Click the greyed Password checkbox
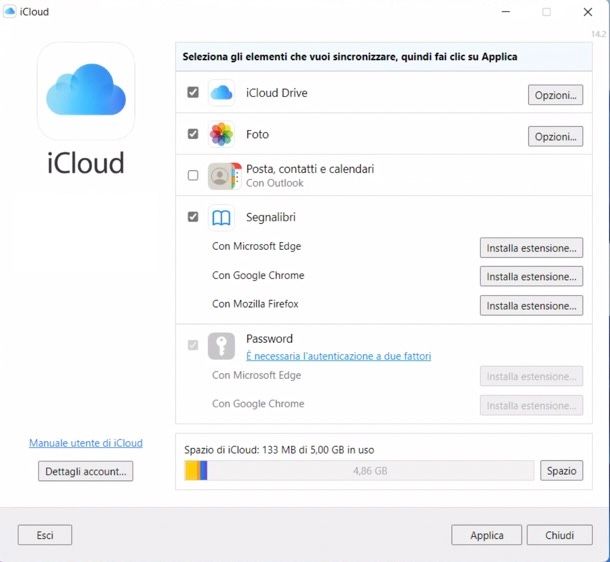The image size is (610, 562). [x=193, y=345]
